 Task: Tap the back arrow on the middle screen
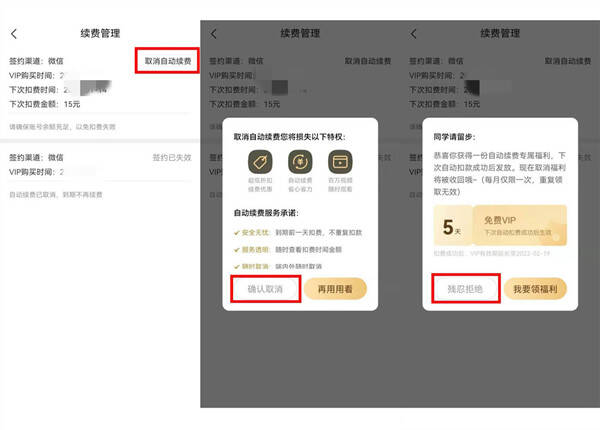point(214,34)
